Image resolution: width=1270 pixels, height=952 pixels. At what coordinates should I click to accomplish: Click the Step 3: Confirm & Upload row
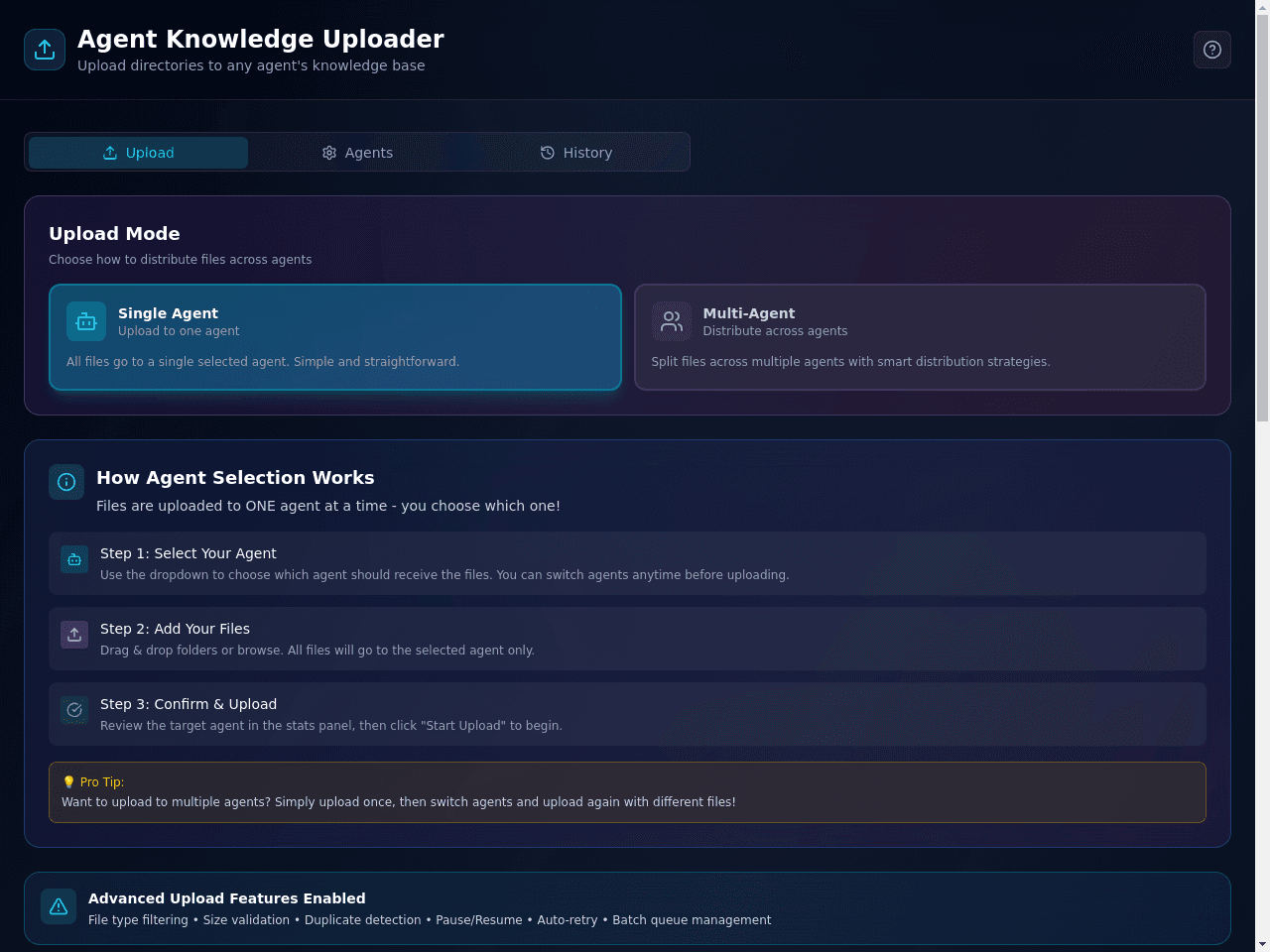point(627,714)
